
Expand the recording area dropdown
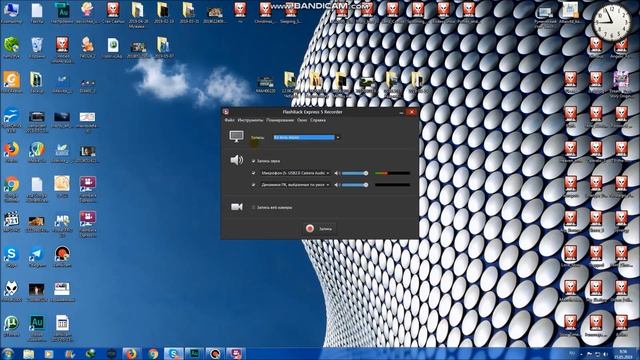coord(338,138)
